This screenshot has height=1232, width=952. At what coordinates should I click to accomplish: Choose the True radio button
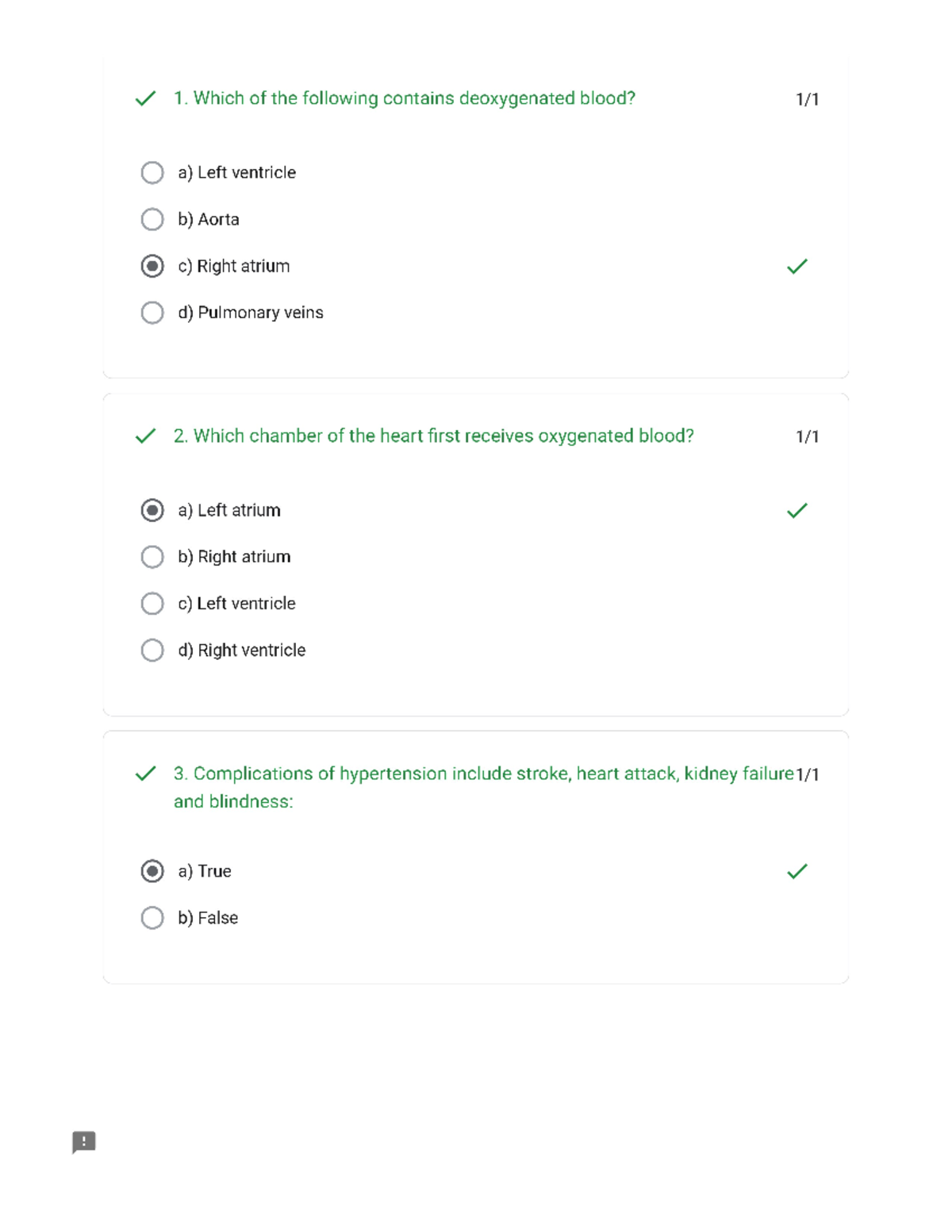[152, 871]
